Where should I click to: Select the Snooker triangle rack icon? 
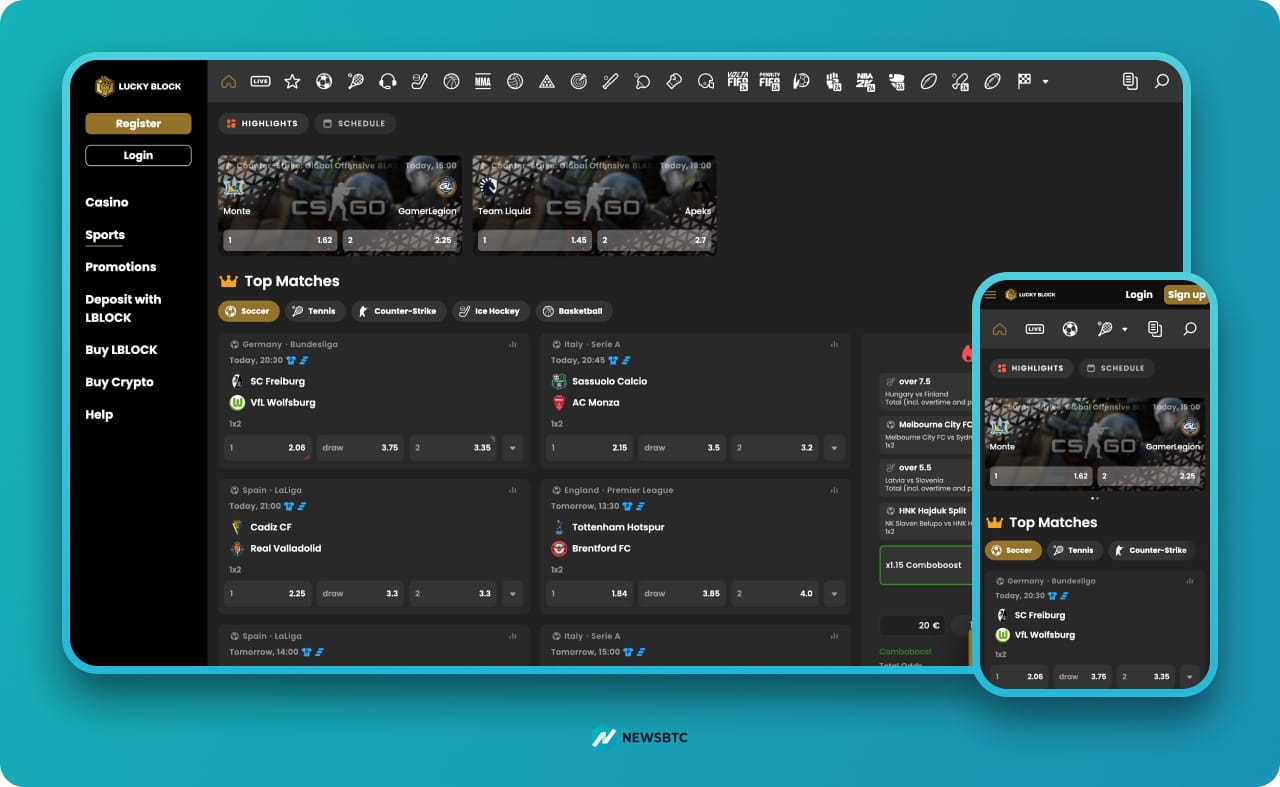point(547,81)
